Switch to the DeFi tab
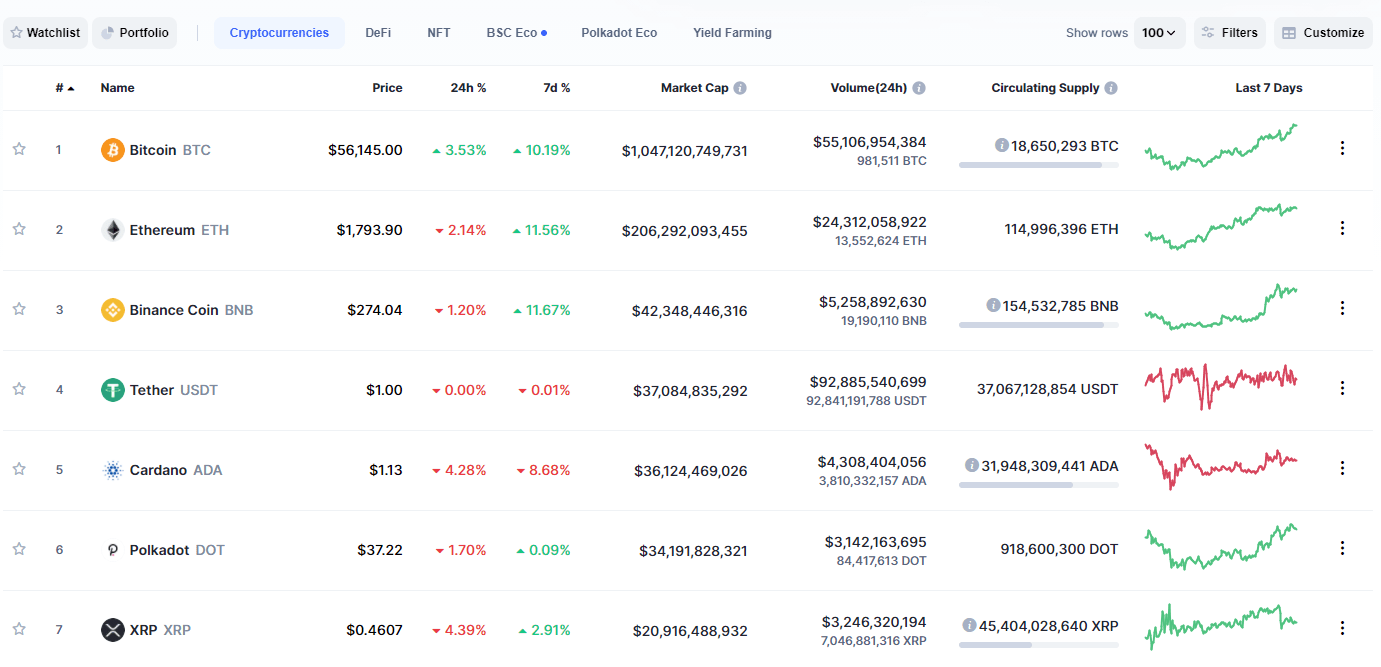Screen dimensions: 1381x667 (x=378, y=33)
